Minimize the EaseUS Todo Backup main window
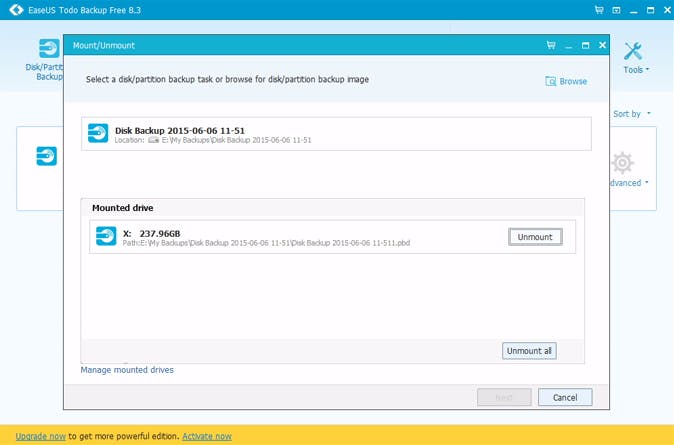This screenshot has height=445, width=674. [x=634, y=11]
